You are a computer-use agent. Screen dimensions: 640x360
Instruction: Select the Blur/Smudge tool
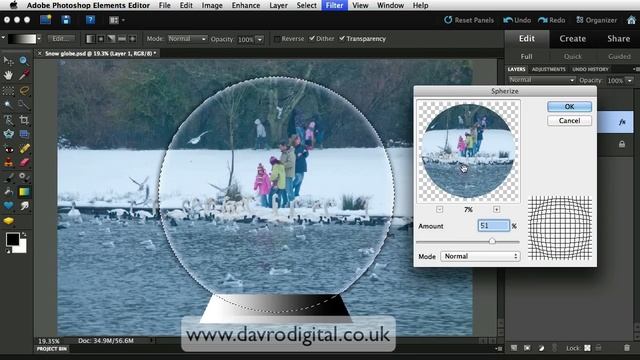coord(24,206)
